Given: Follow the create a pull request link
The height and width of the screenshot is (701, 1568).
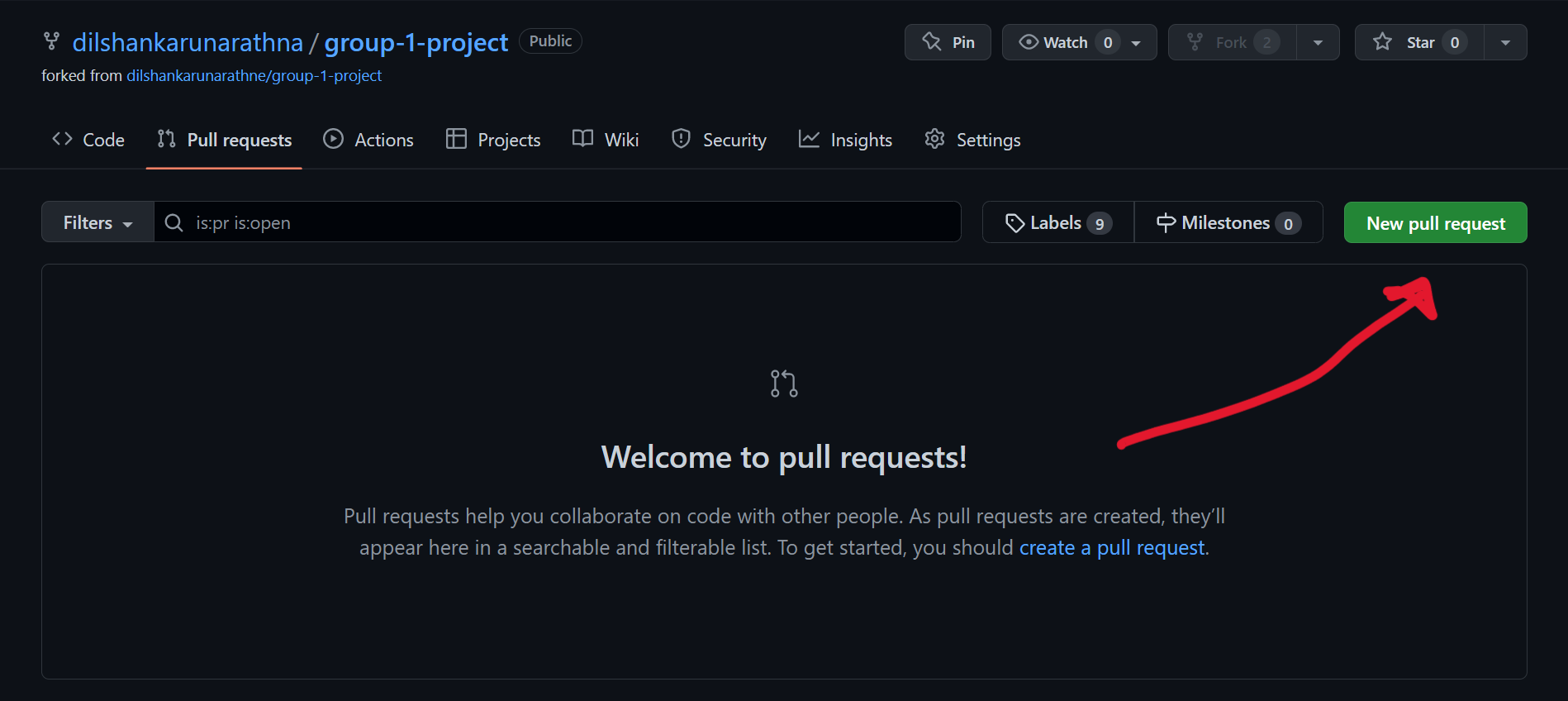Looking at the screenshot, I should [1112, 547].
